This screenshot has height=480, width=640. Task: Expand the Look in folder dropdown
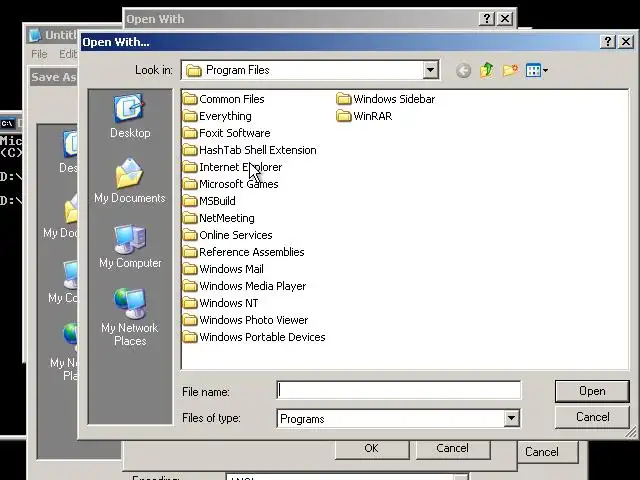click(x=430, y=70)
